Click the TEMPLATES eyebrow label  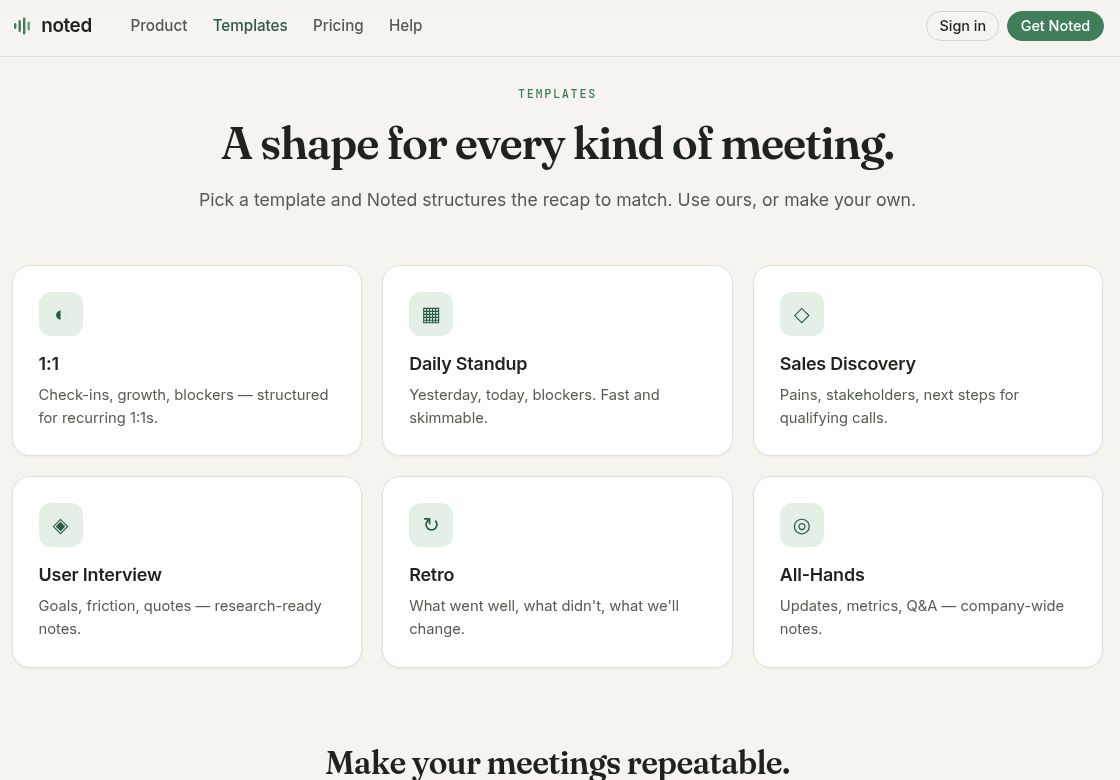(557, 94)
